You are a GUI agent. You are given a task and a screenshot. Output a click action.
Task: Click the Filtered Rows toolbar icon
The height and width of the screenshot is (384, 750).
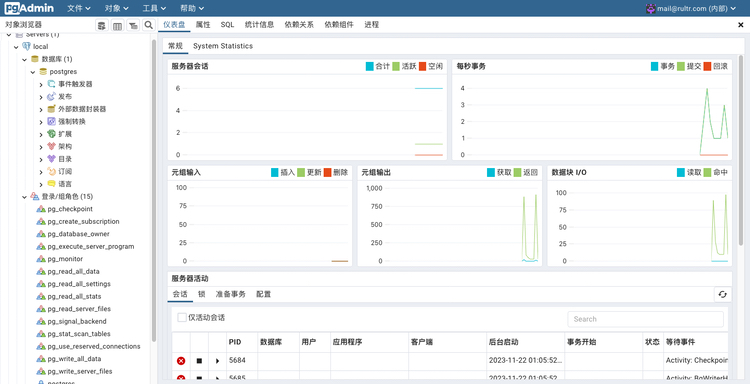pos(133,25)
